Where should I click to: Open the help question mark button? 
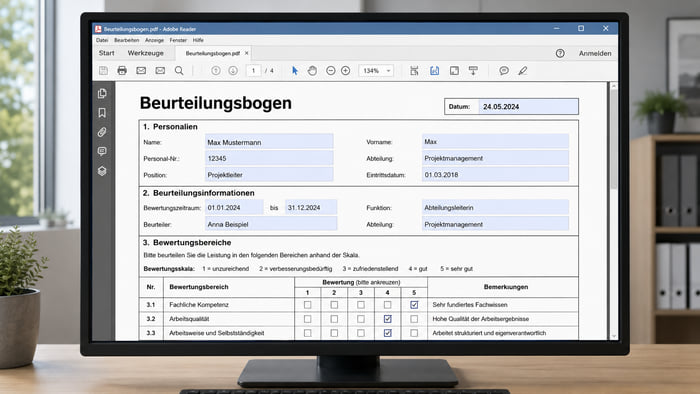(x=560, y=53)
